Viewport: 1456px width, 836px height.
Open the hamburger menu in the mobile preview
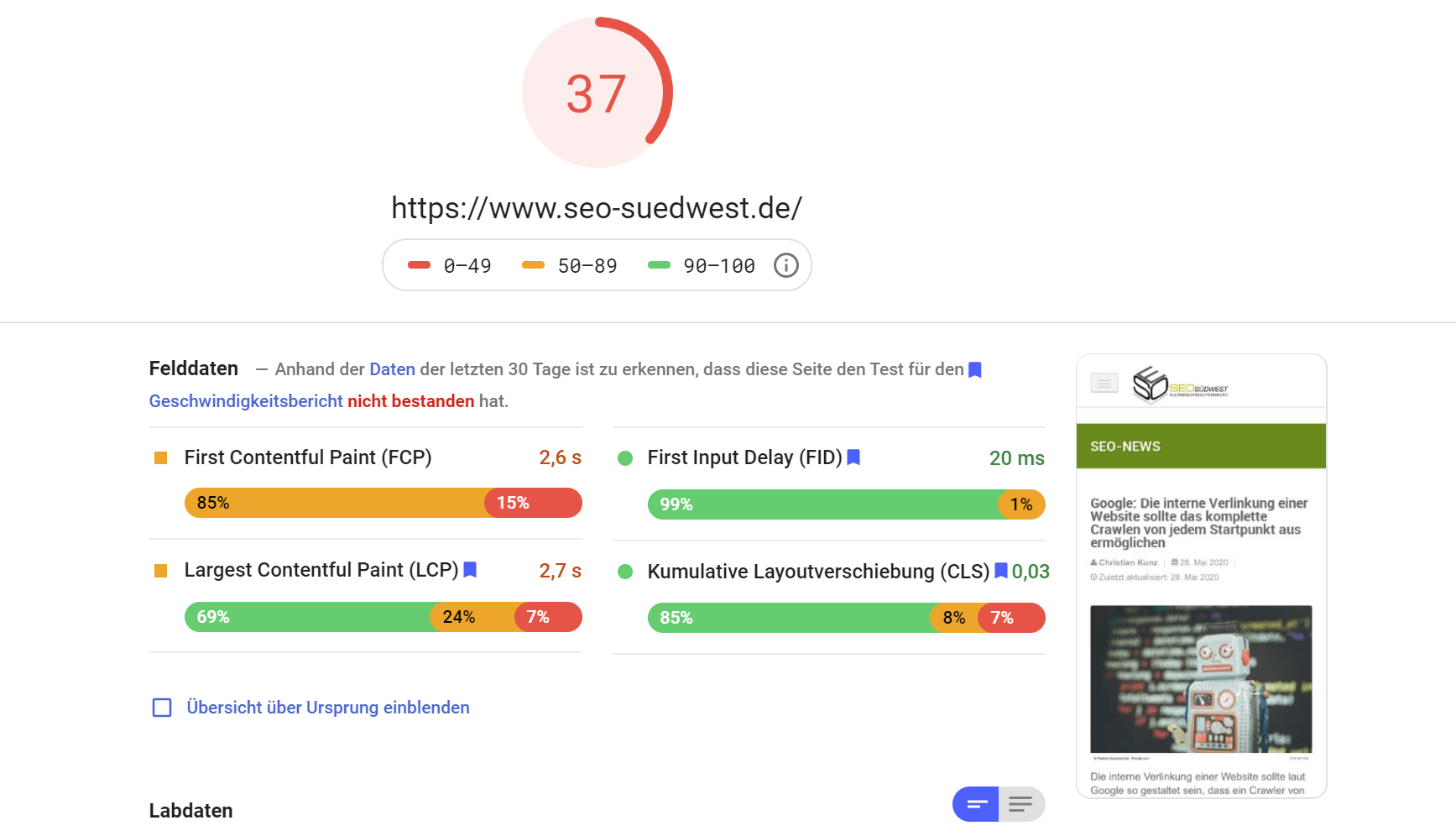click(1104, 383)
